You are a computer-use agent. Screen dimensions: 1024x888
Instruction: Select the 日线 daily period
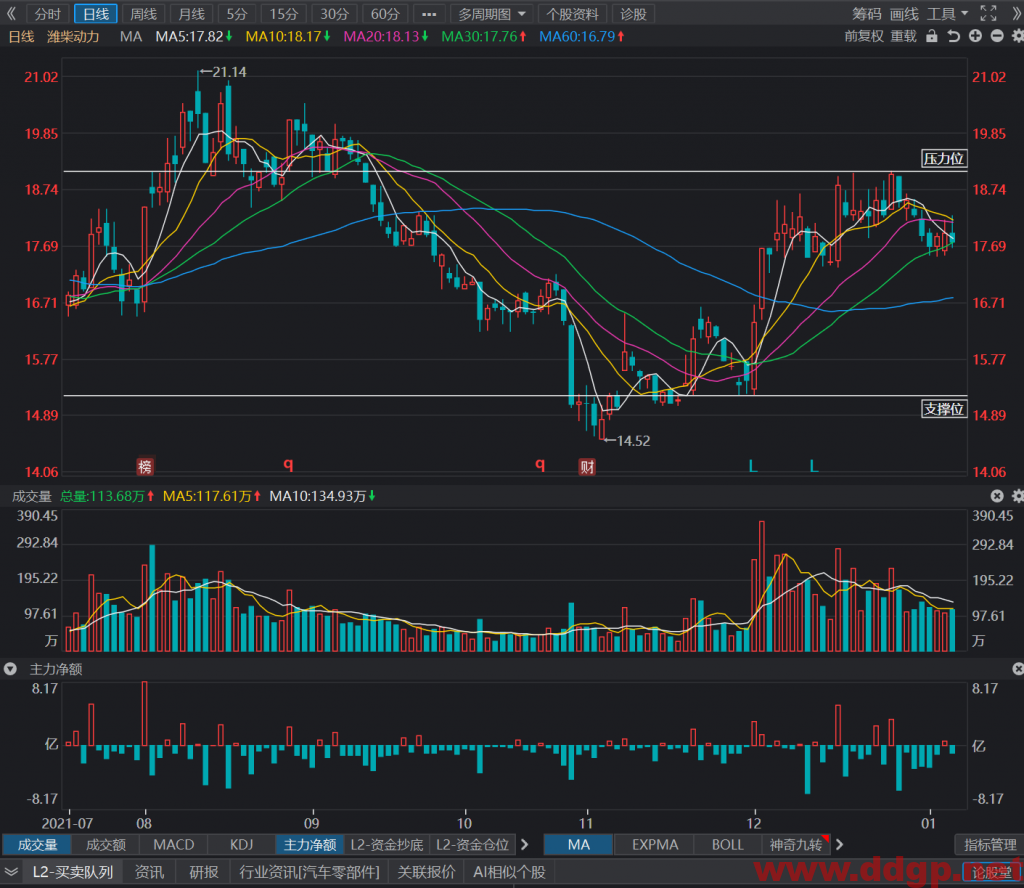96,14
